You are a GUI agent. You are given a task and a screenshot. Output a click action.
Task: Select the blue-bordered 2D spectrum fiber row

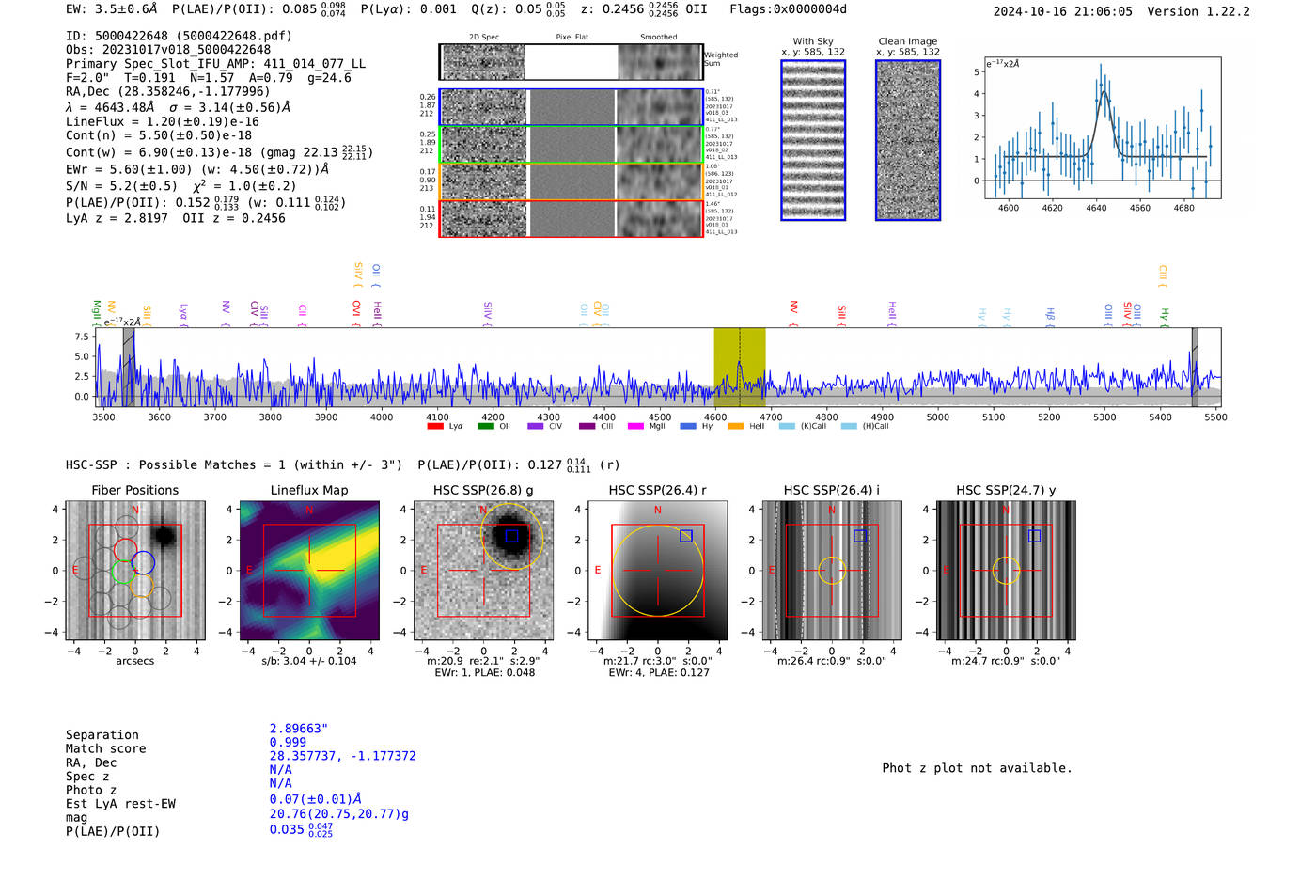(x=572, y=107)
